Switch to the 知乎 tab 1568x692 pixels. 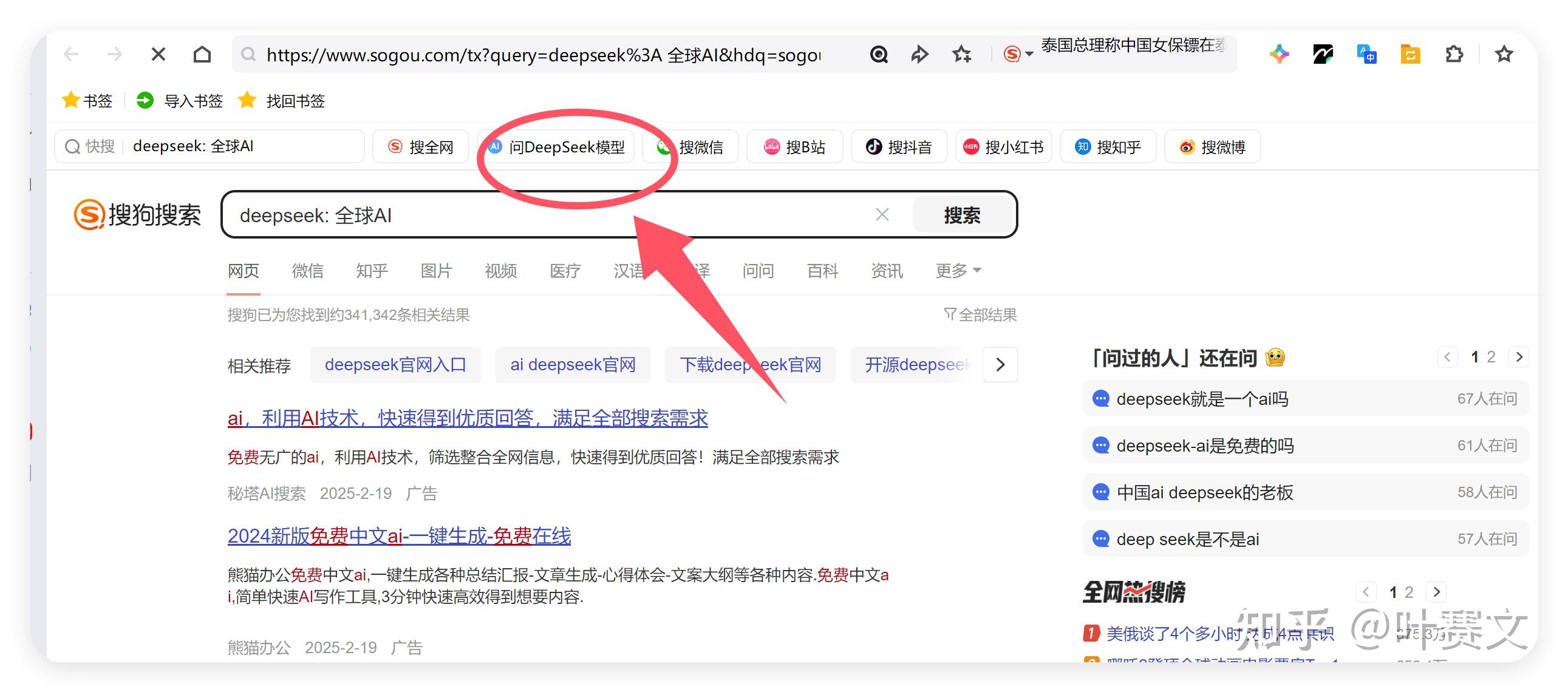coord(372,271)
